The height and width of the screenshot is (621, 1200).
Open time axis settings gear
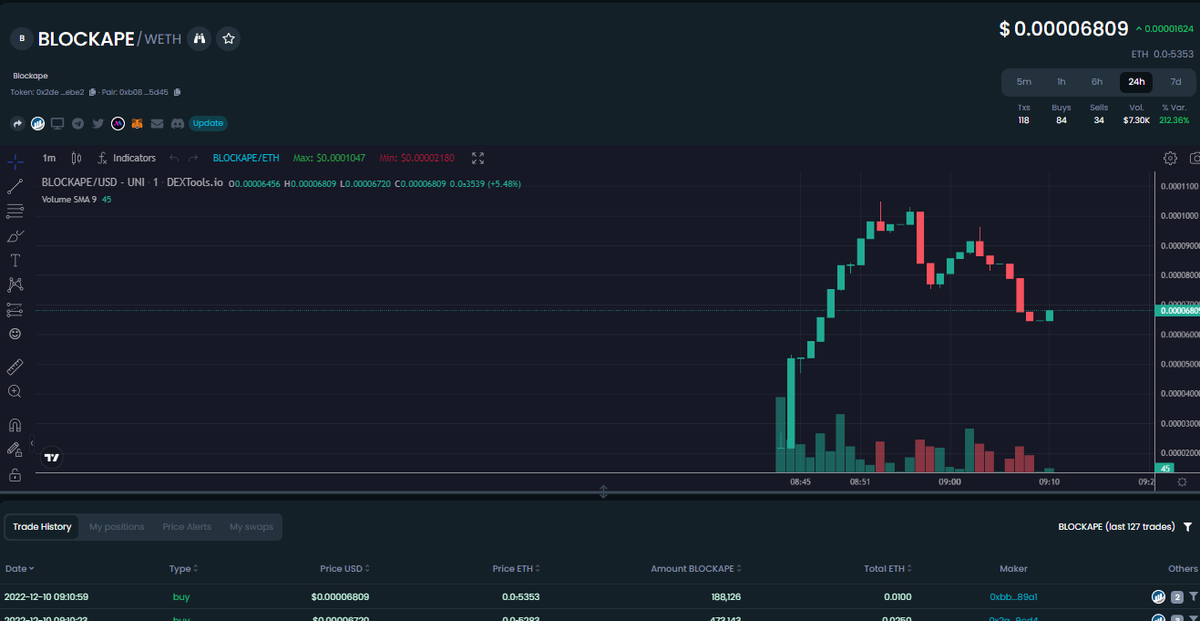pos(1181,481)
